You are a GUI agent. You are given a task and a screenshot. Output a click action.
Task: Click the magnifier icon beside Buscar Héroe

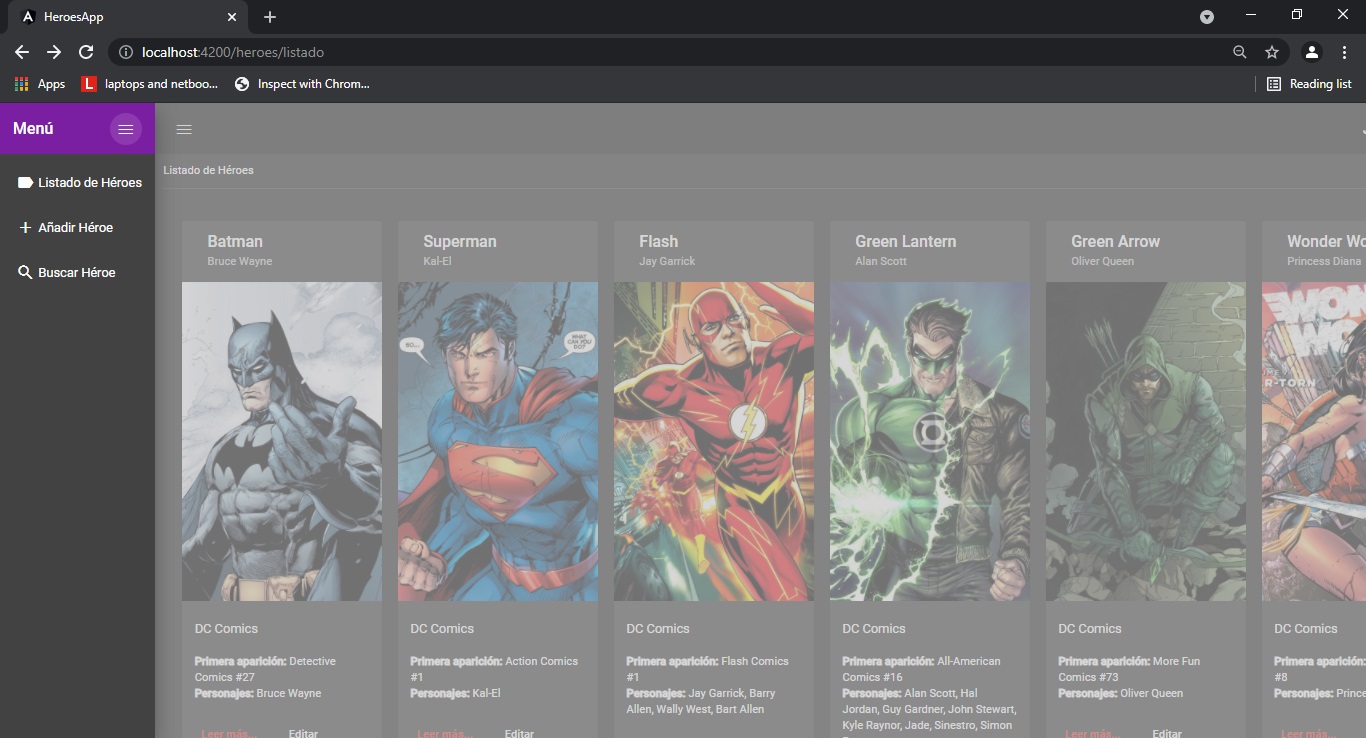click(x=26, y=272)
